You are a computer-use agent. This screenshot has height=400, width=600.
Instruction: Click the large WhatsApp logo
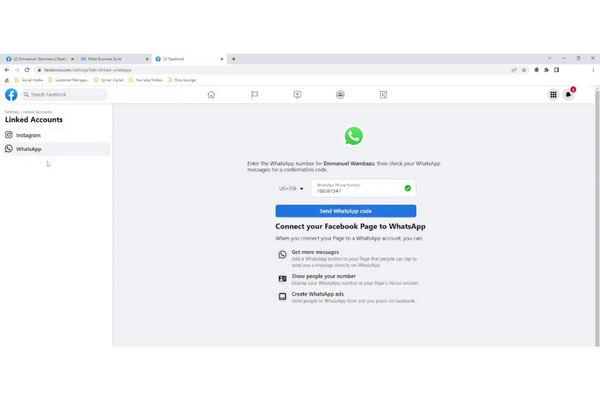354,136
